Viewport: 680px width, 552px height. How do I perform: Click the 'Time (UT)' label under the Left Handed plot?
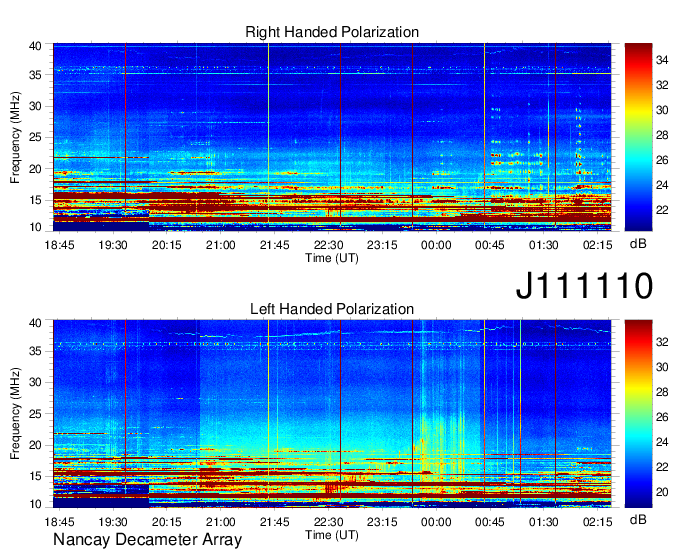332,535
